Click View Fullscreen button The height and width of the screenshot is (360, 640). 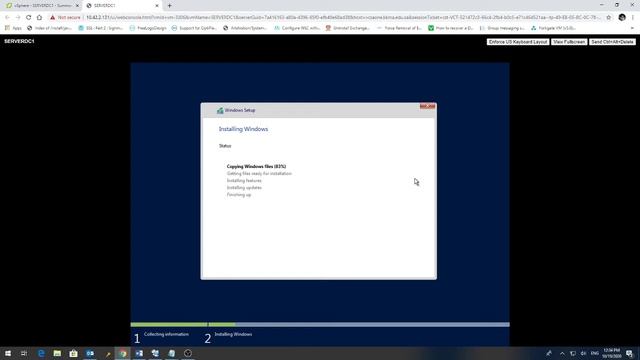pyautogui.click(x=569, y=42)
